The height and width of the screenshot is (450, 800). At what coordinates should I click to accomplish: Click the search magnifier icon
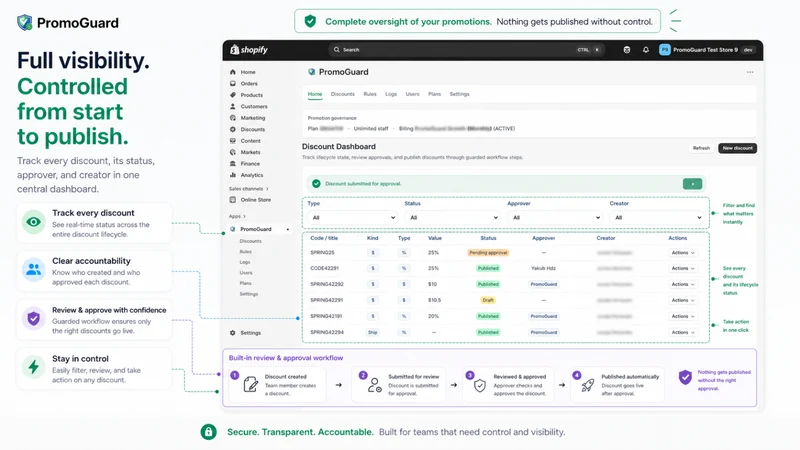point(337,49)
